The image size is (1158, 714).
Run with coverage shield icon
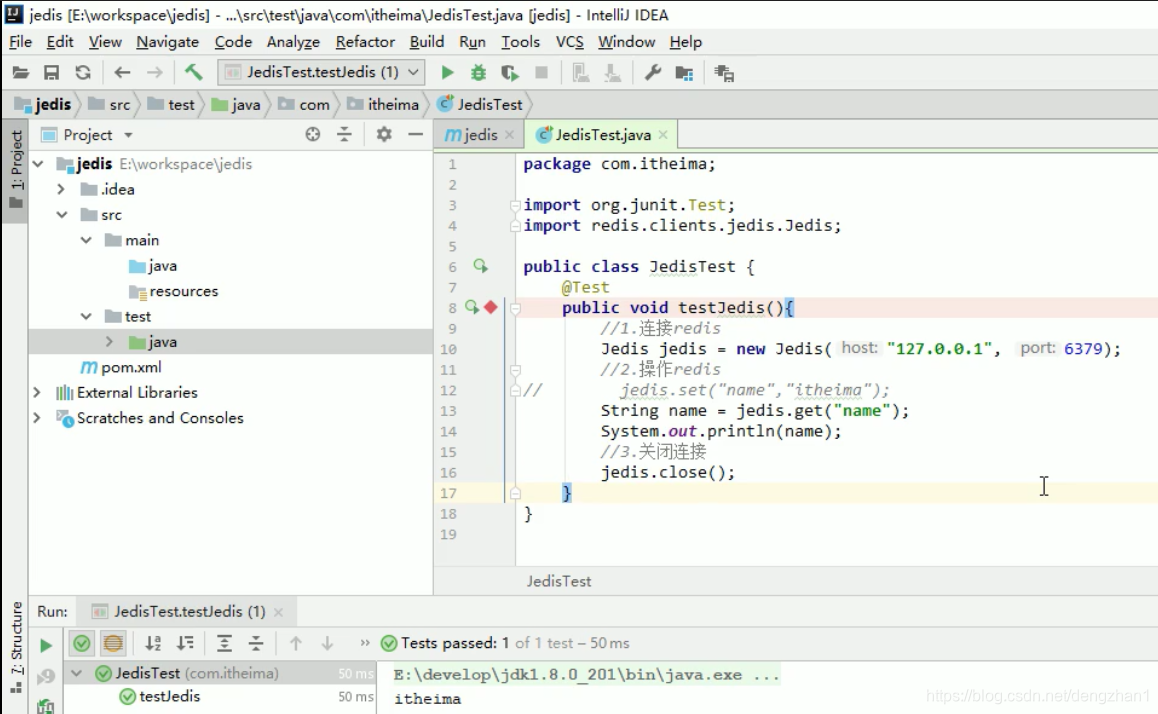(510, 72)
